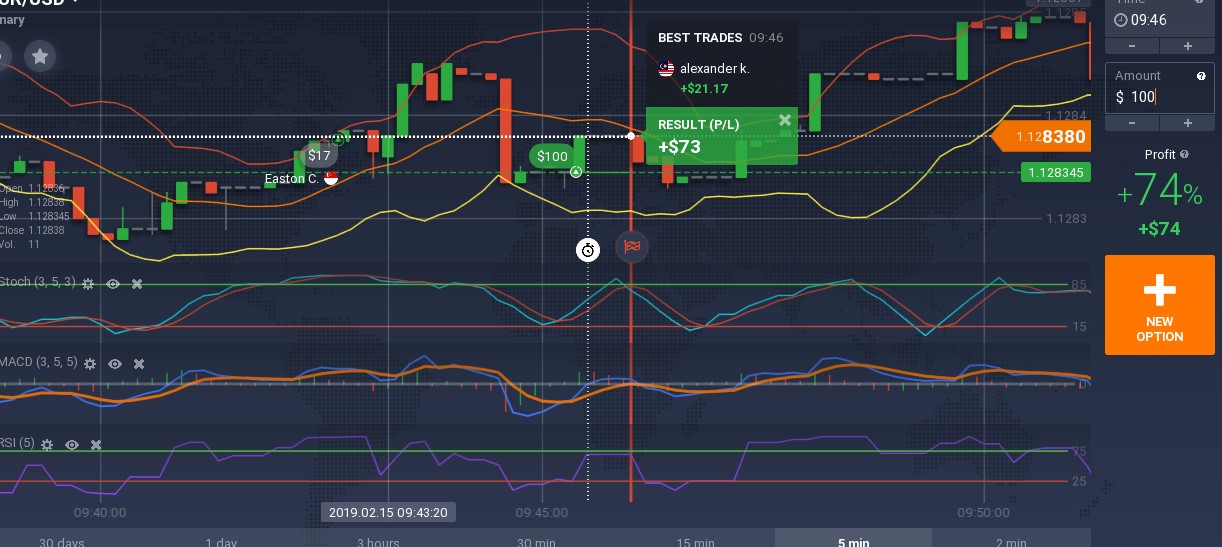Click the orange current price tag 1.128380
Image resolution: width=1222 pixels, height=547 pixels.
(1041, 137)
